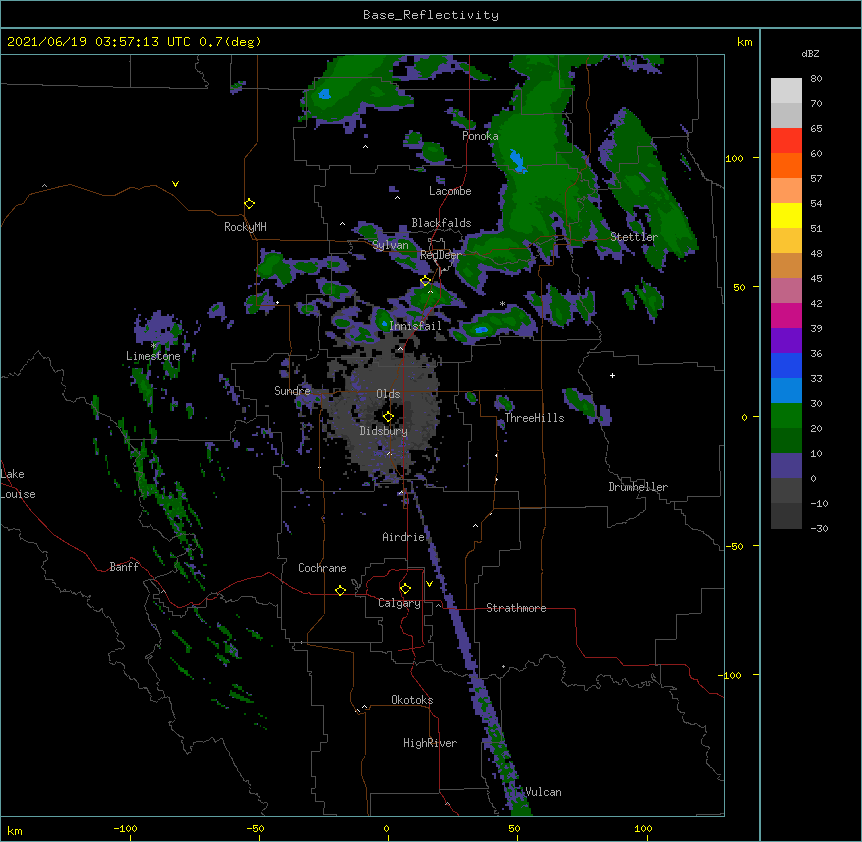Click the -30 value in the dBZ legend

[819, 528]
